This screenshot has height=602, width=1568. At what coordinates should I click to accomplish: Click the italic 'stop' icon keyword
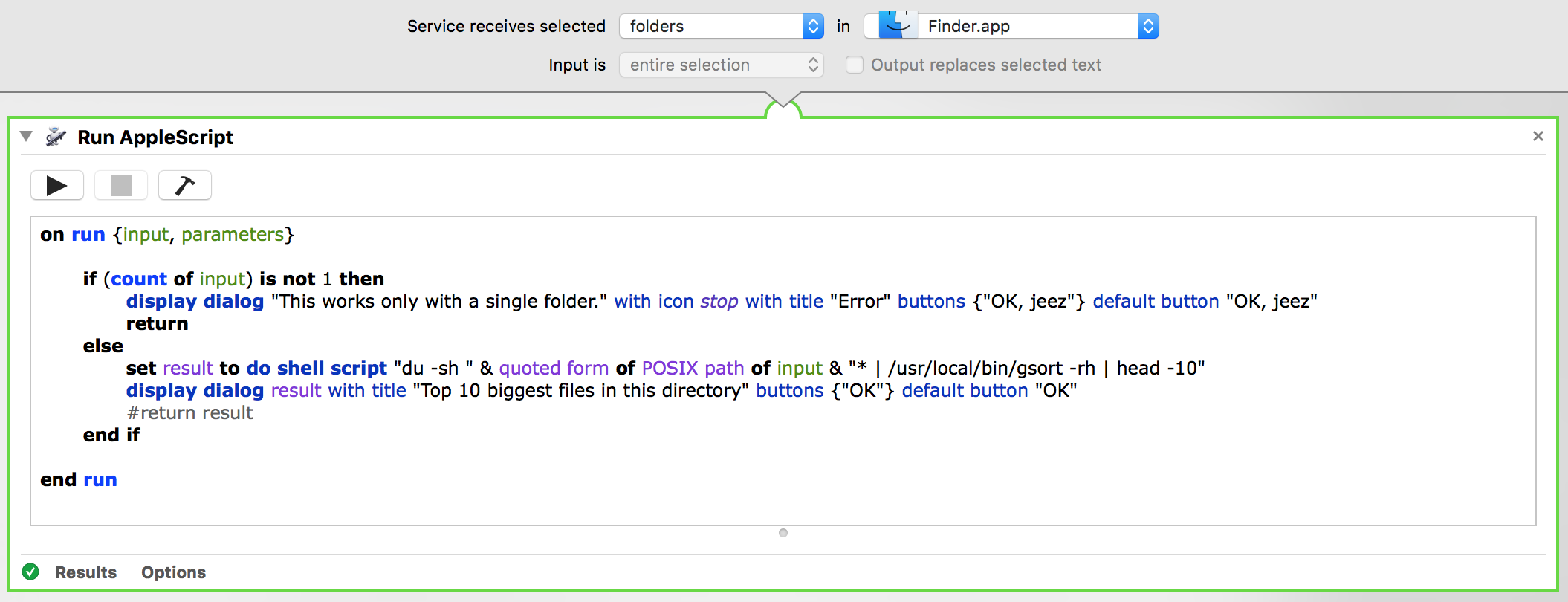(719, 301)
